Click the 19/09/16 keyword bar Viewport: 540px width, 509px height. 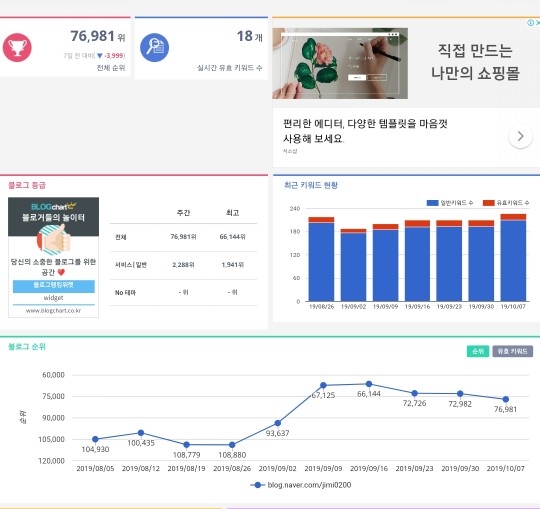[417, 261]
